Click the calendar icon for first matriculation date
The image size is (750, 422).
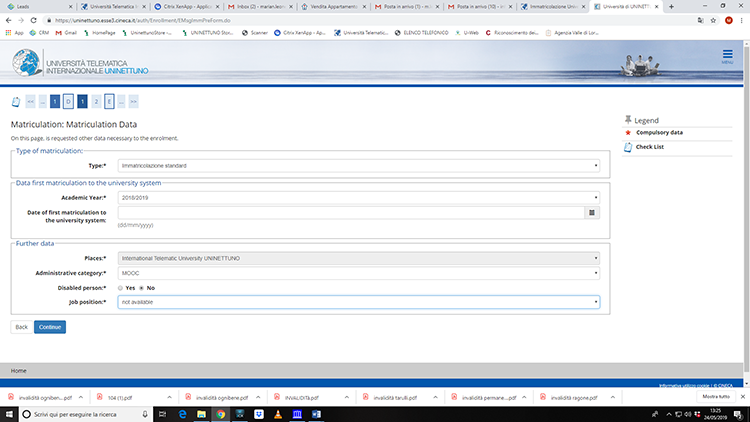592,213
